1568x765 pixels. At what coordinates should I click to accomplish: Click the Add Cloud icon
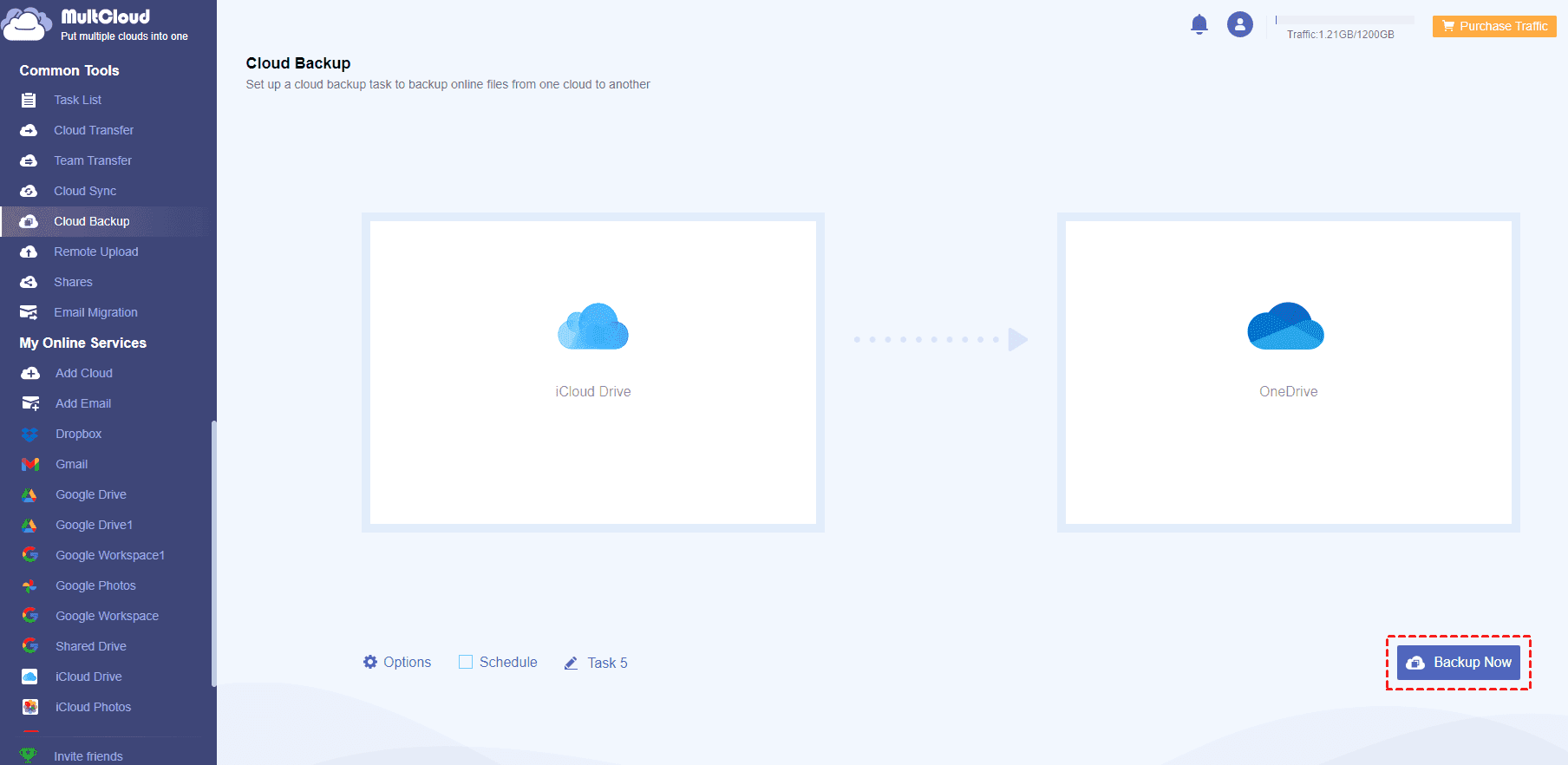(30, 373)
